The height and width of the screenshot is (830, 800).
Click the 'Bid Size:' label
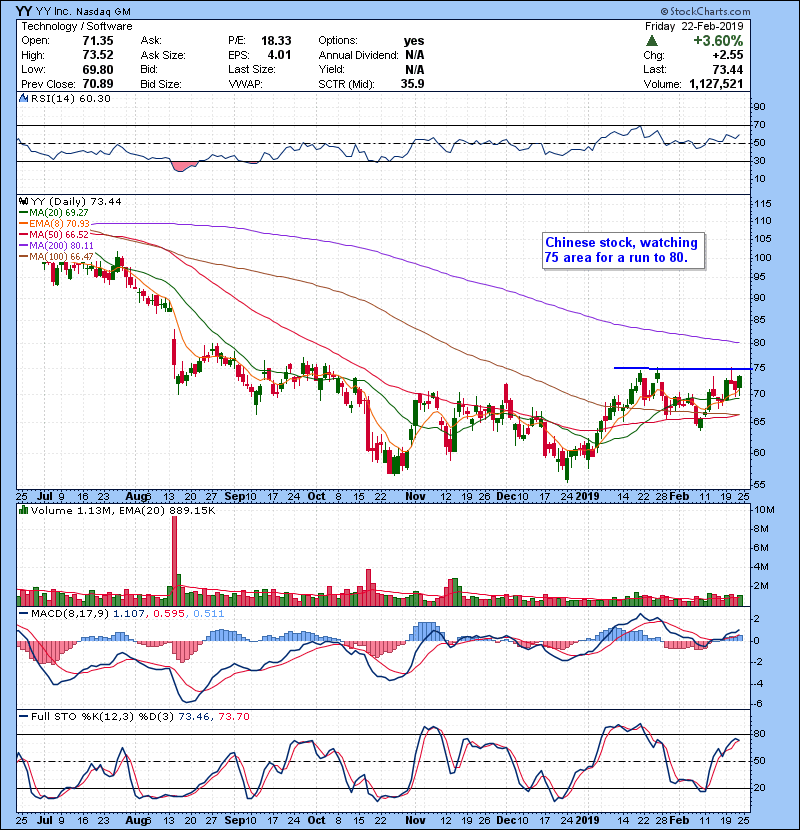(x=161, y=84)
